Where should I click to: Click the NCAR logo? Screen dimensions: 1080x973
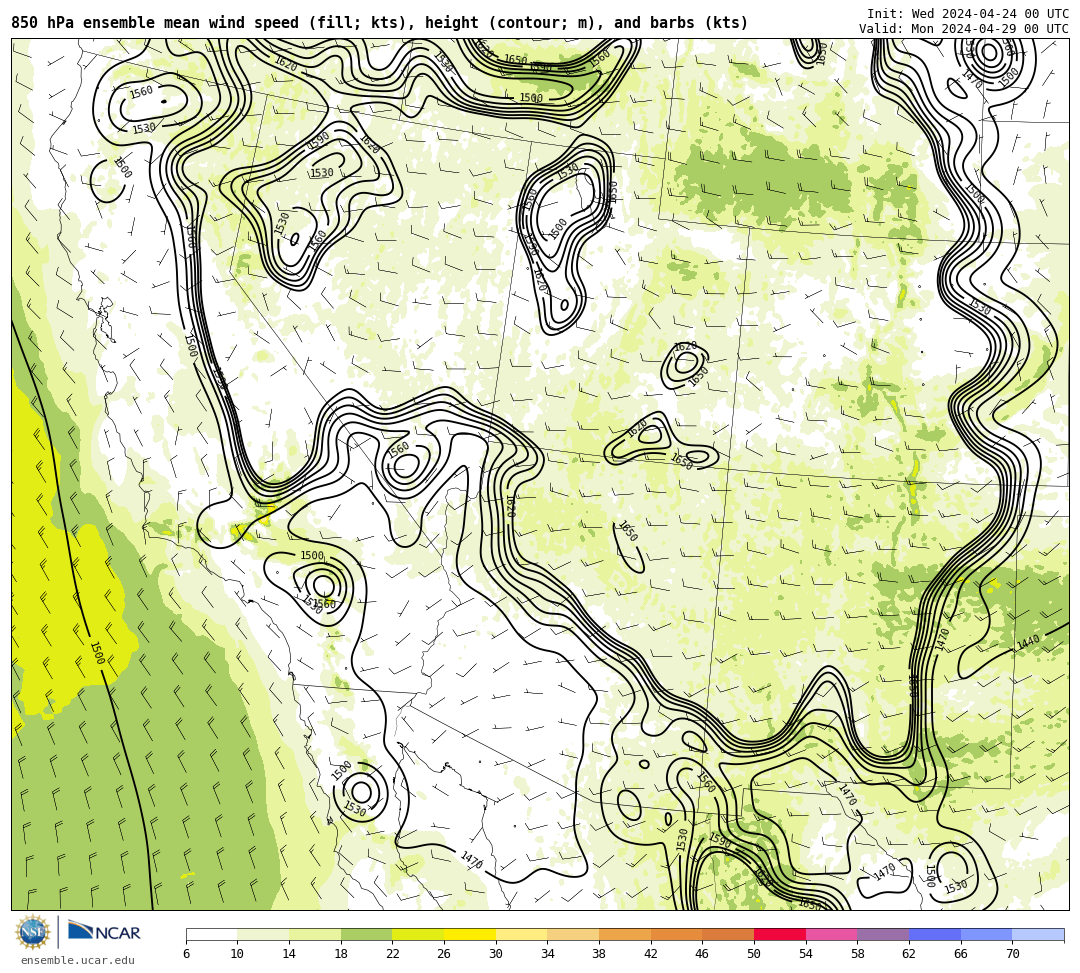tap(104, 932)
